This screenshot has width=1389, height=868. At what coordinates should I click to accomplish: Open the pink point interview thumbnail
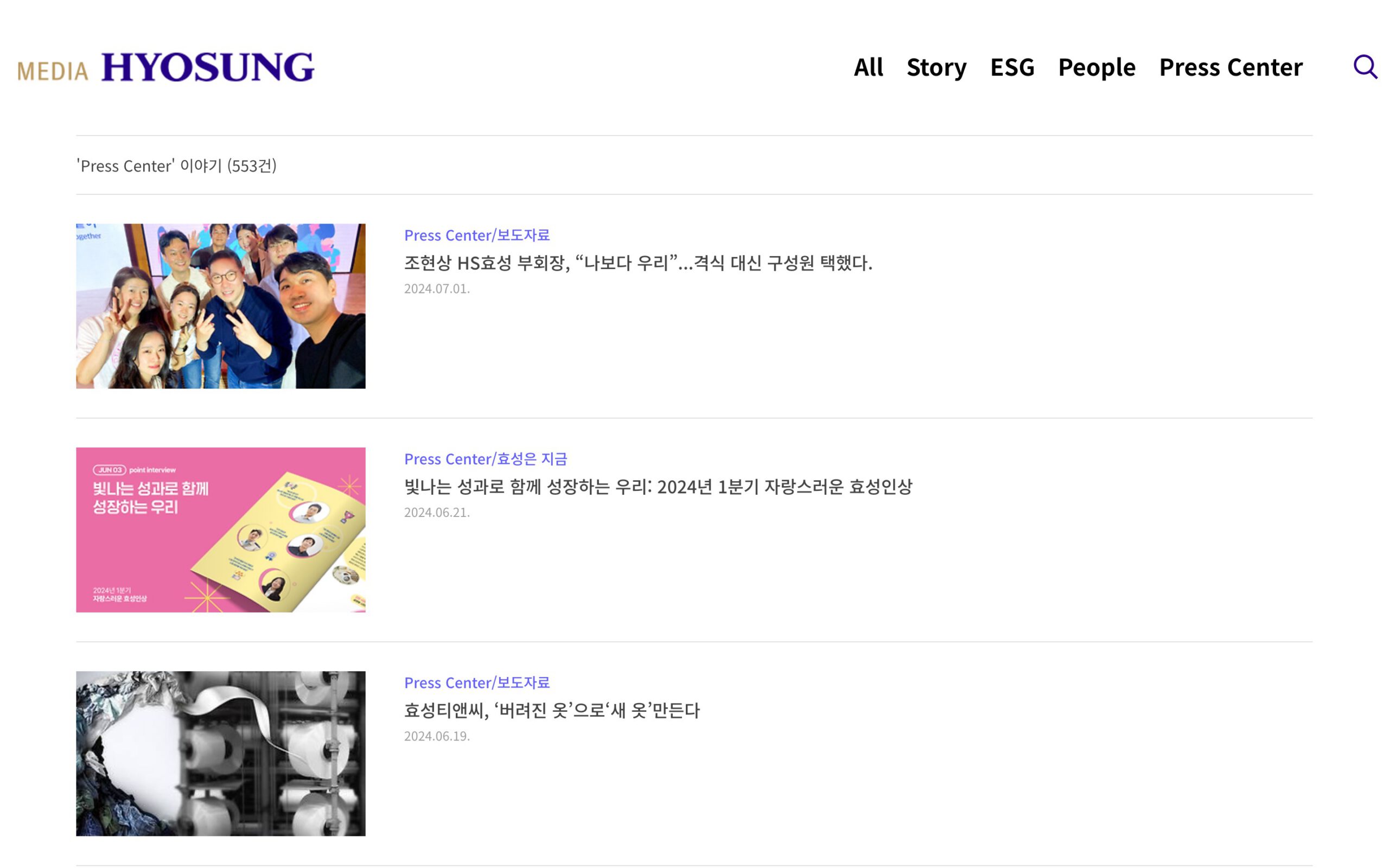coord(220,529)
